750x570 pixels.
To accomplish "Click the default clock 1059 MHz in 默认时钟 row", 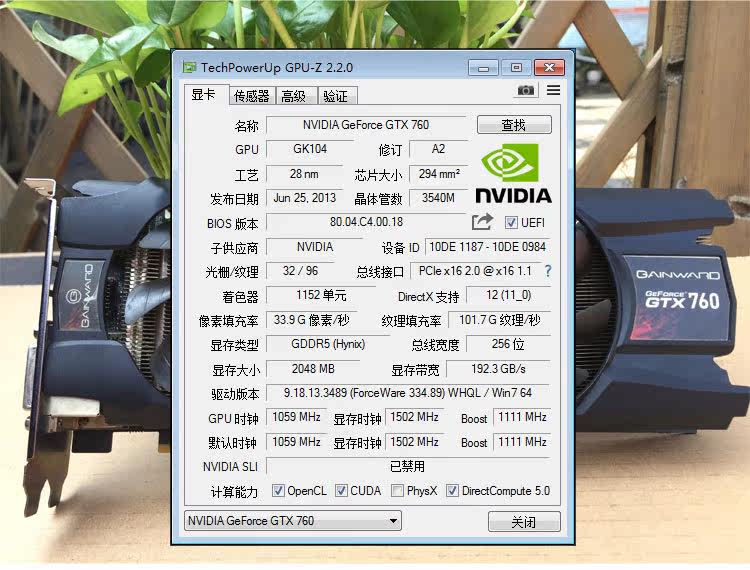I will tap(297, 442).
